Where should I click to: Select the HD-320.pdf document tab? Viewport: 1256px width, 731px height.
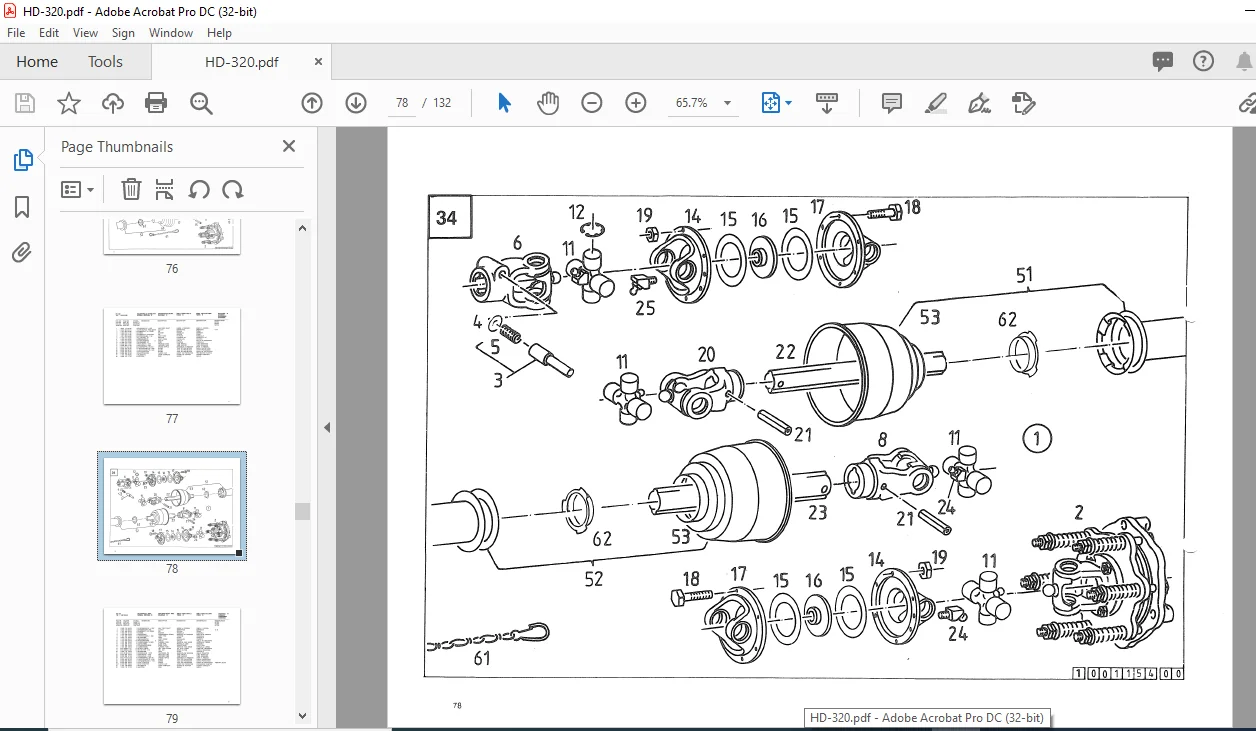pyautogui.click(x=241, y=61)
